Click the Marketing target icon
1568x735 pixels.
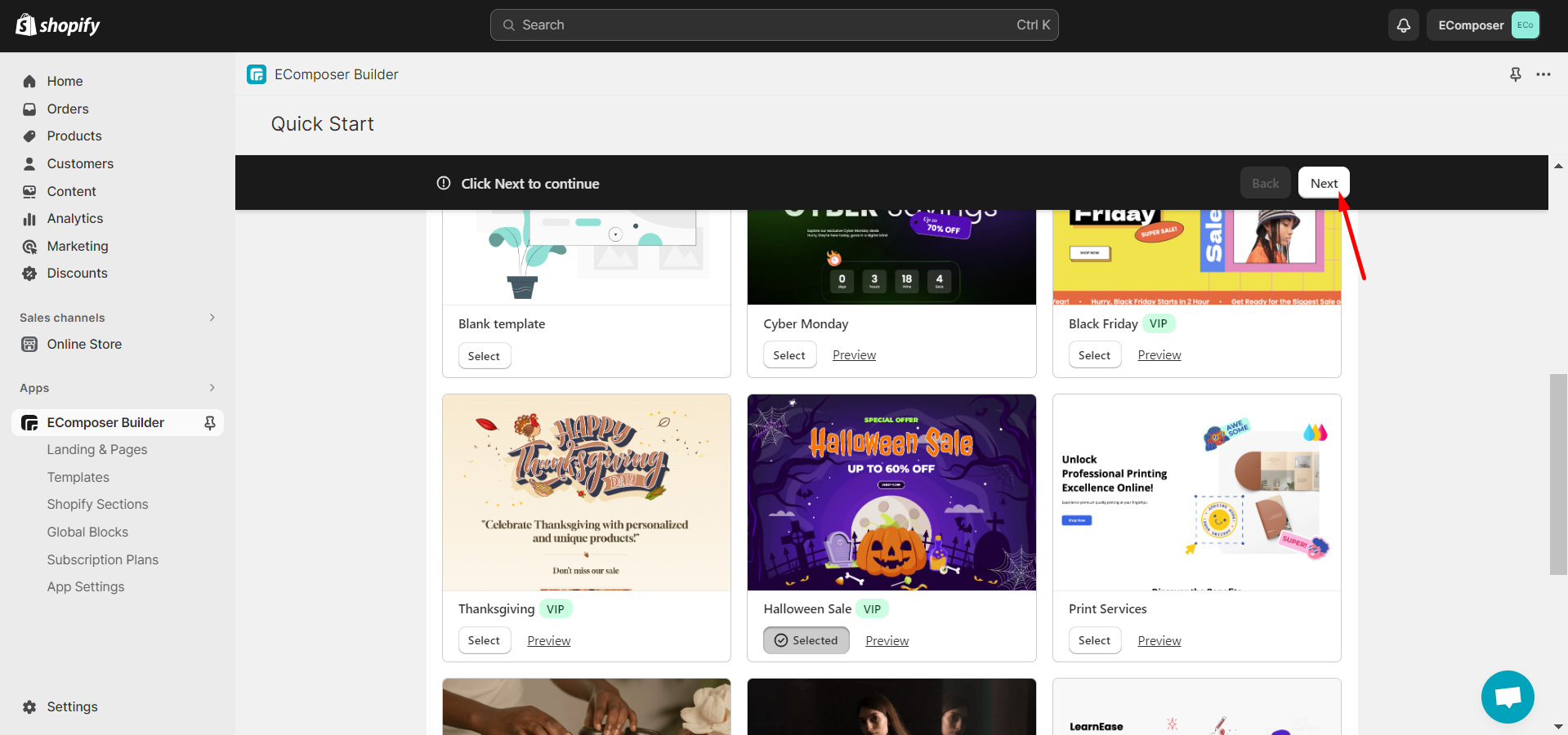pyautogui.click(x=29, y=246)
